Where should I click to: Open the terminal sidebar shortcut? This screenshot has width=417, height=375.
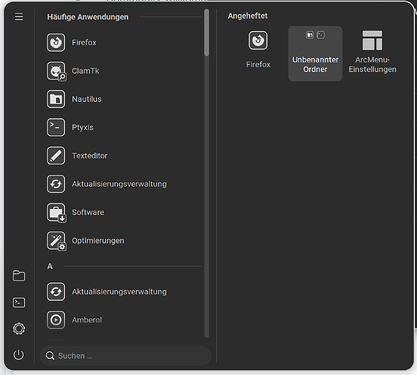pos(19,302)
